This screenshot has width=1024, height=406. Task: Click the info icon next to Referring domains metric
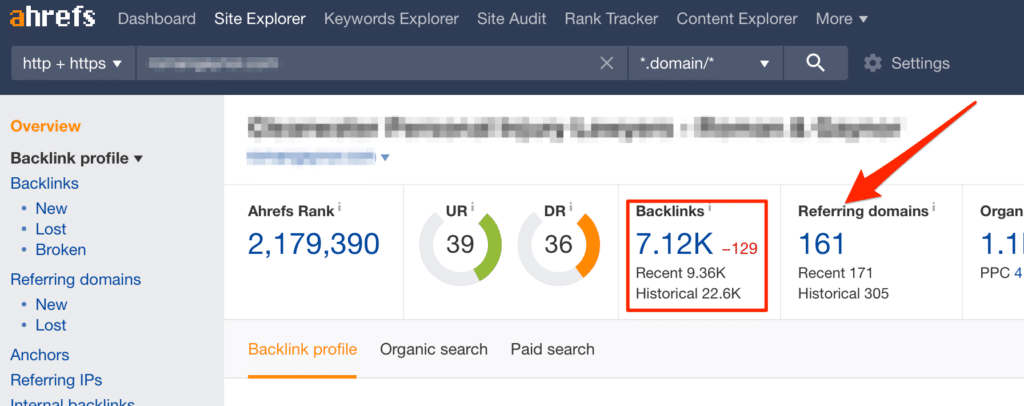[x=934, y=206]
